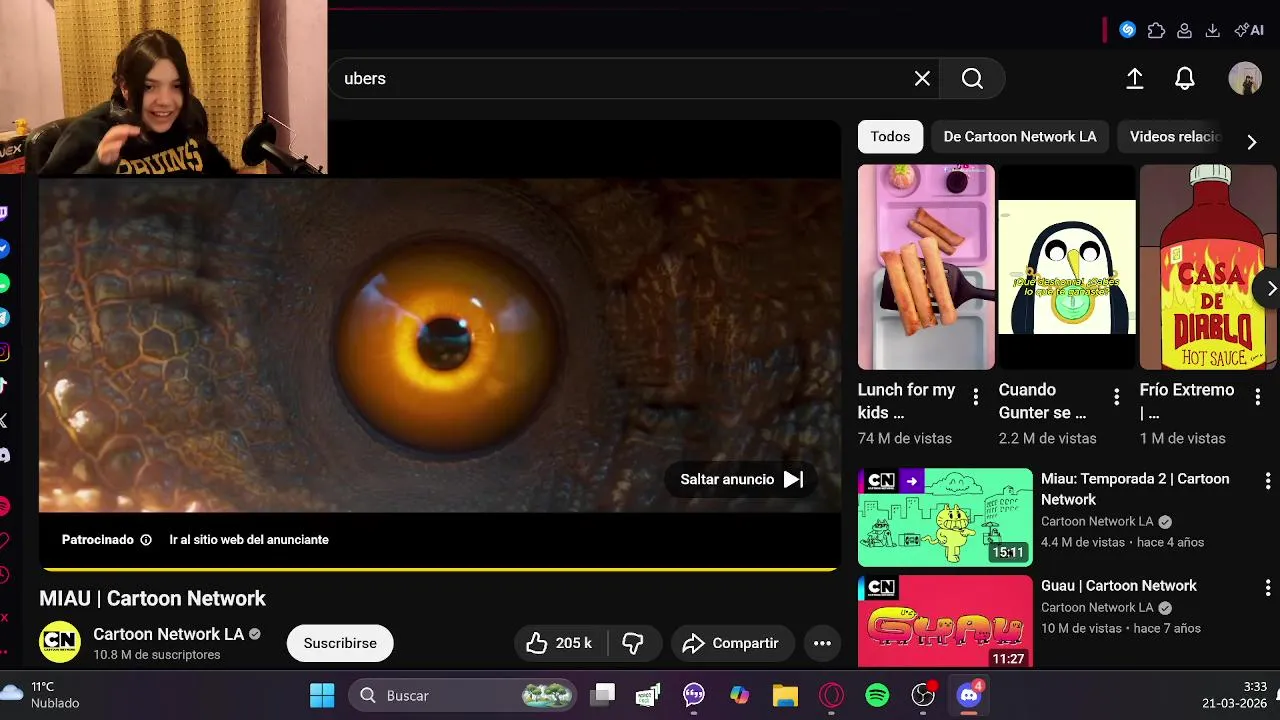Click the Guau | Cartoon Network title
1280x720 pixels.
click(1119, 586)
